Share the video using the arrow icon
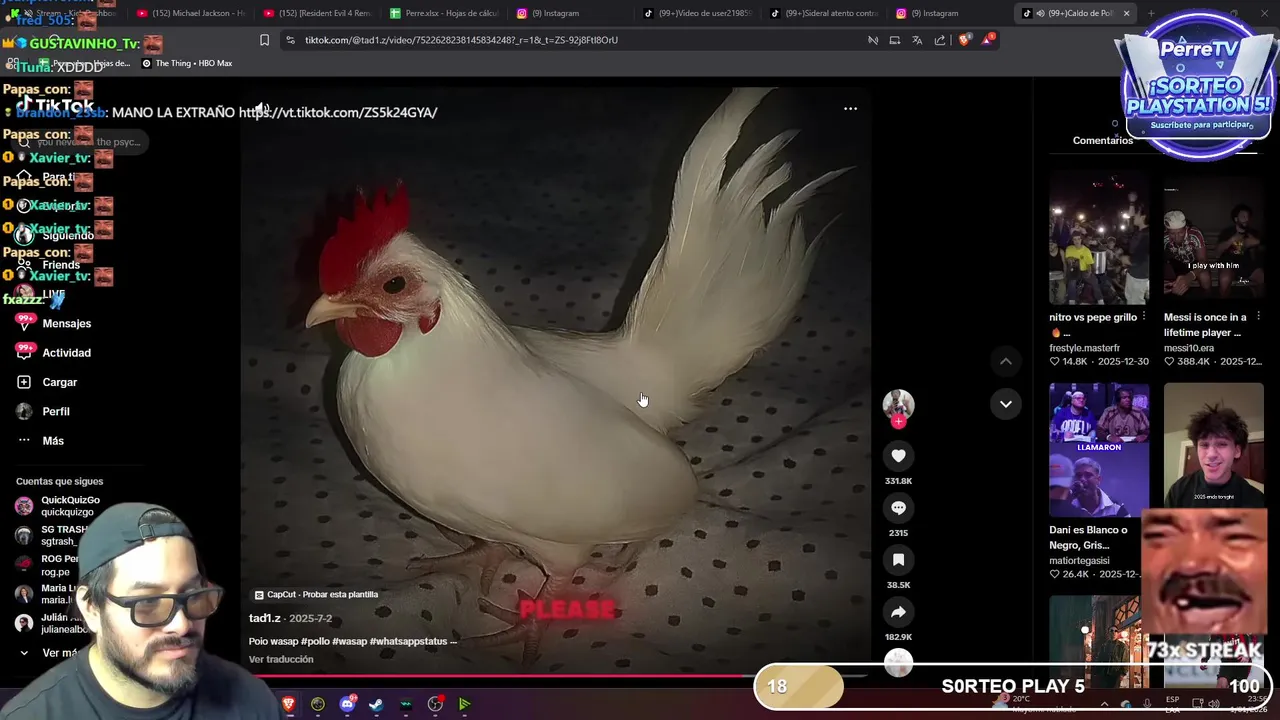The height and width of the screenshot is (720, 1280). 898,612
